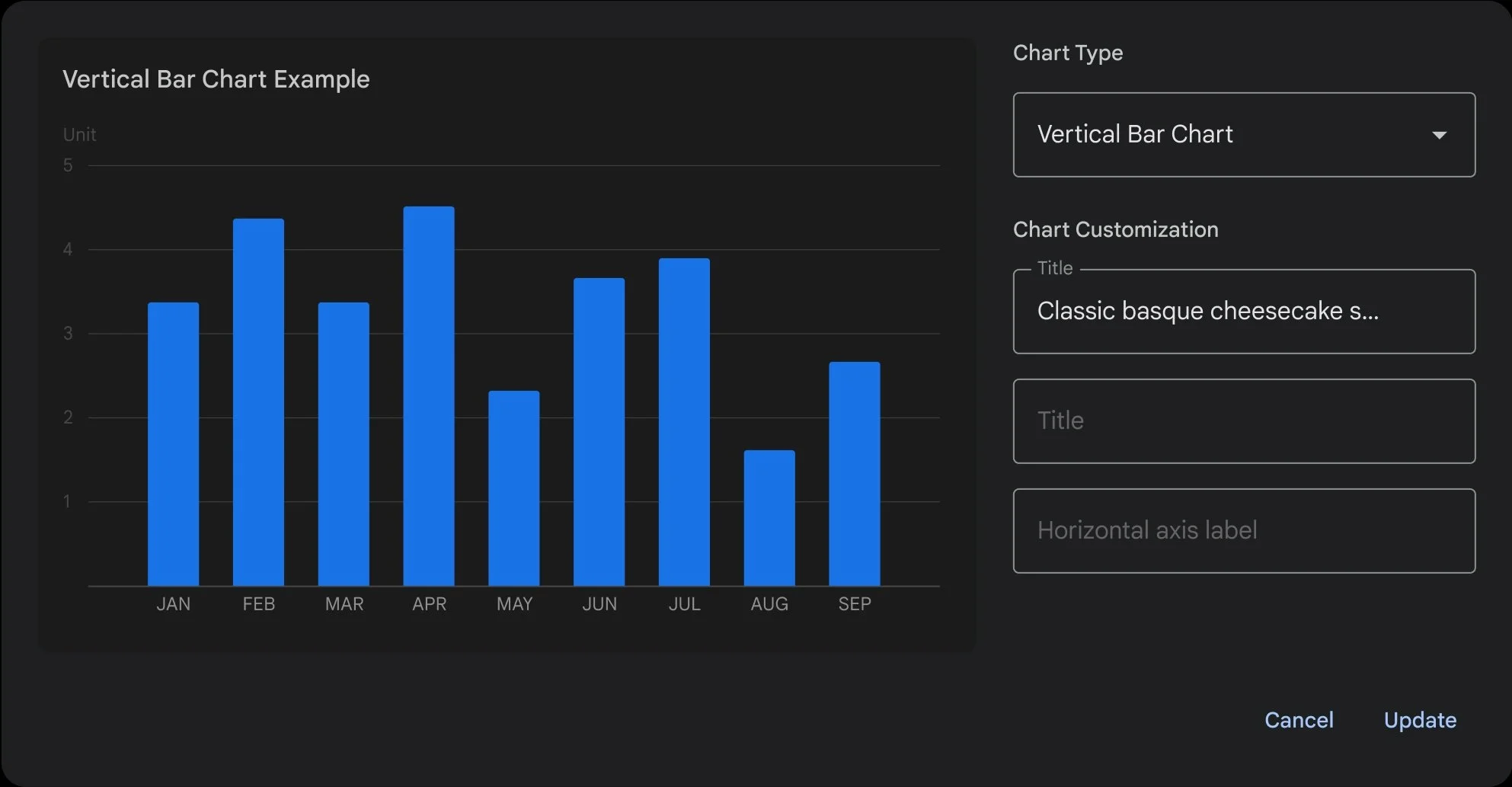1512x787 pixels.
Task: Select the MAY bar in the chart
Action: coord(514,488)
